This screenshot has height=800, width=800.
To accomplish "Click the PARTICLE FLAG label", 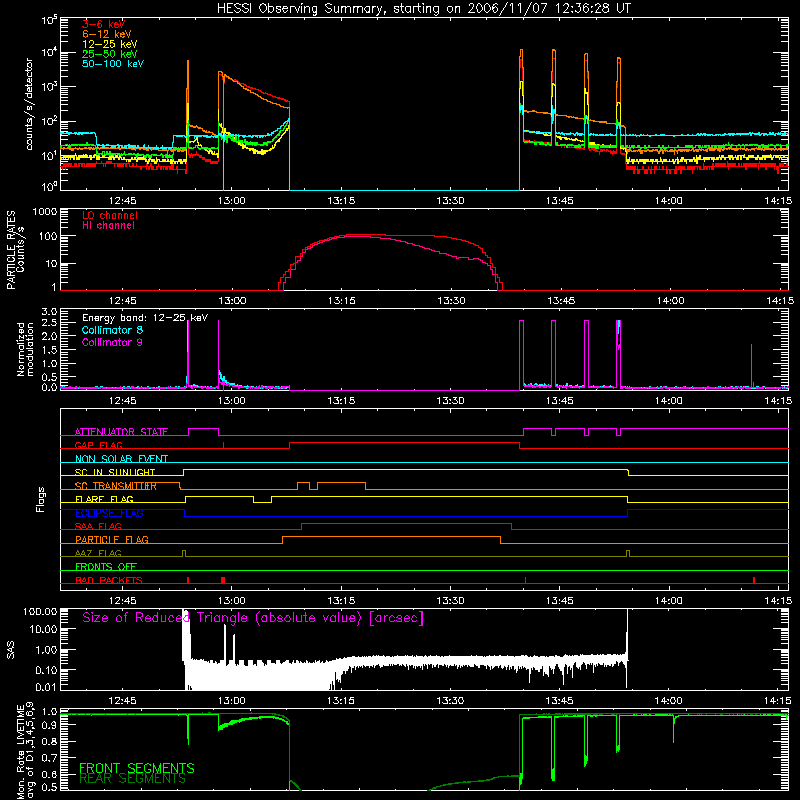I will (112, 539).
